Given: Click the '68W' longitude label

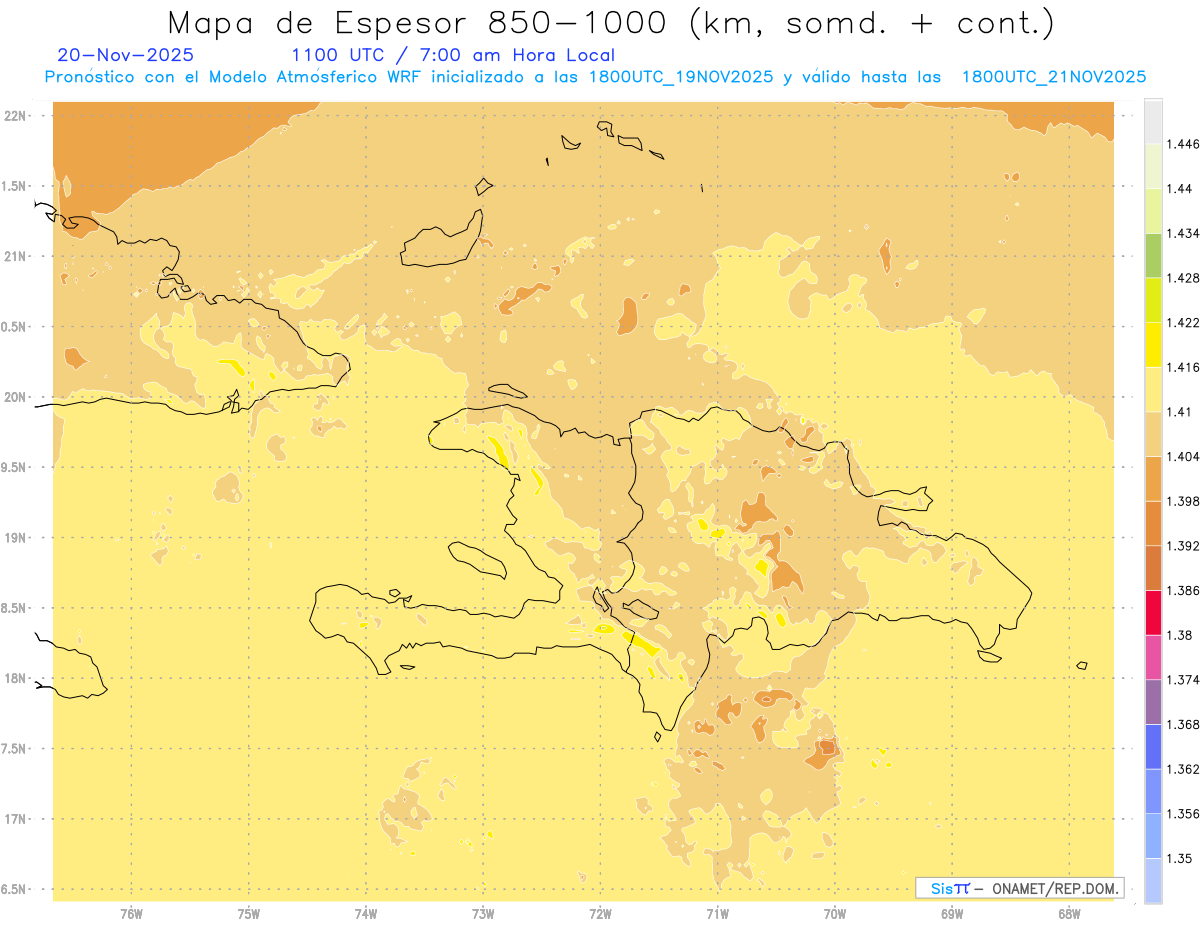Looking at the screenshot, I should (1069, 913).
